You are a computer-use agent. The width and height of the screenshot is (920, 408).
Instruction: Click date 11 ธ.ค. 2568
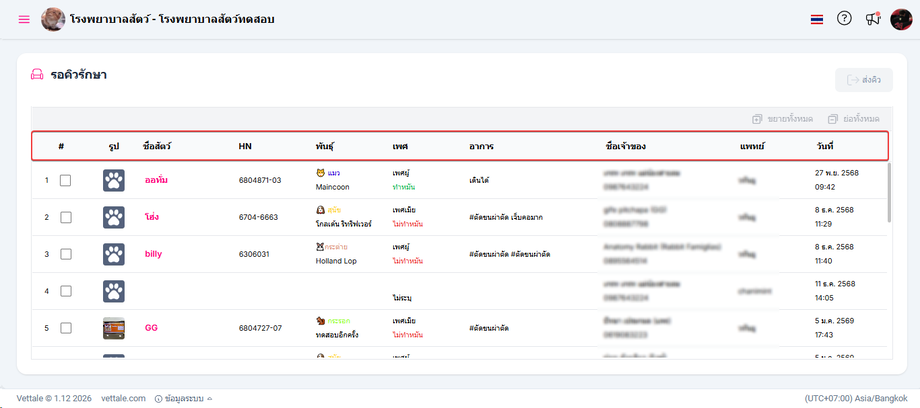pyautogui.click(x=835, y=284)
